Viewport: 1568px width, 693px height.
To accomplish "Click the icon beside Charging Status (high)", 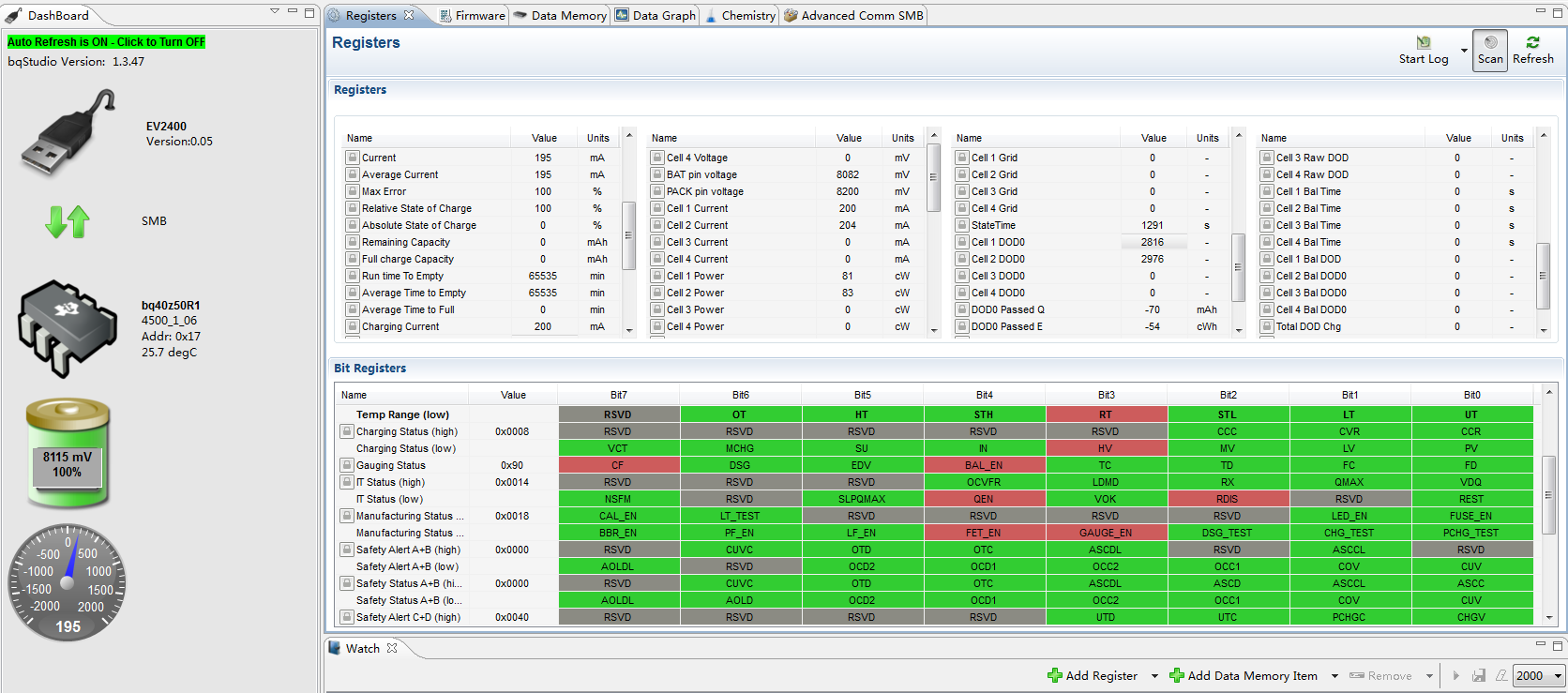I will click(x=347, y=431).
